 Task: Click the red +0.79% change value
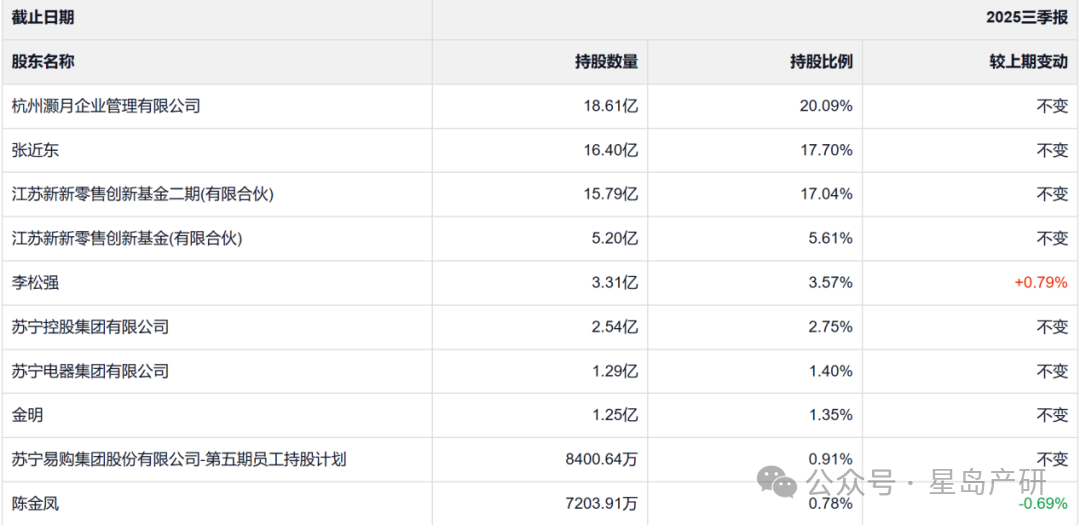pos(1041,283)
